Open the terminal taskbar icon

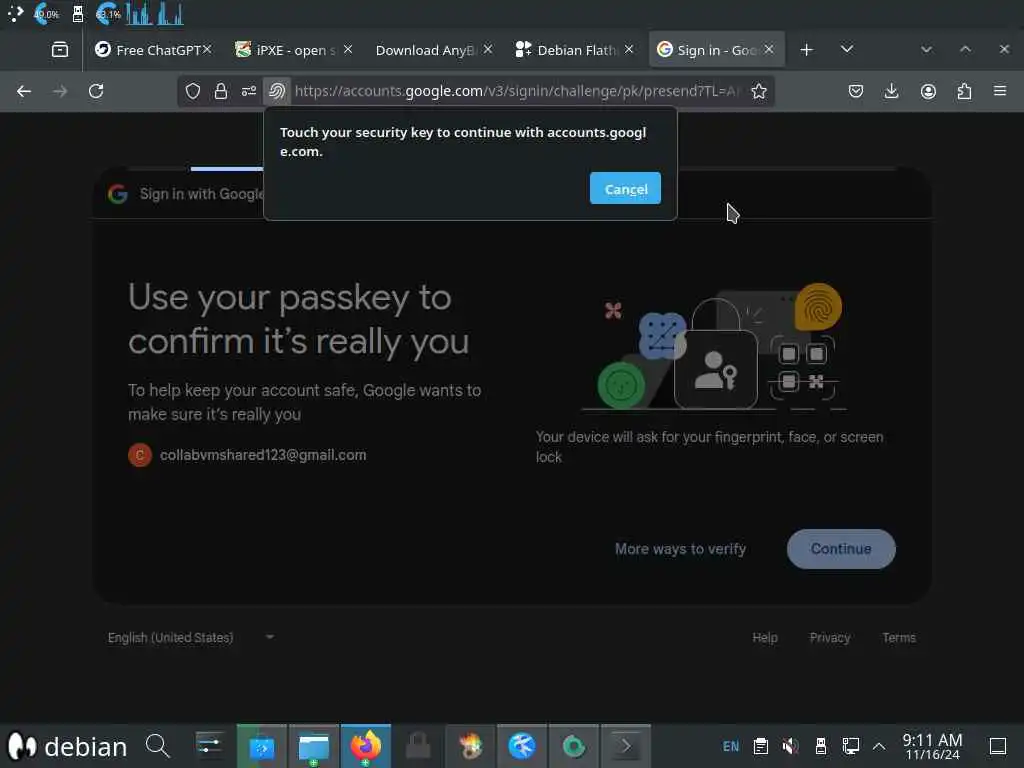pos(626,746)
